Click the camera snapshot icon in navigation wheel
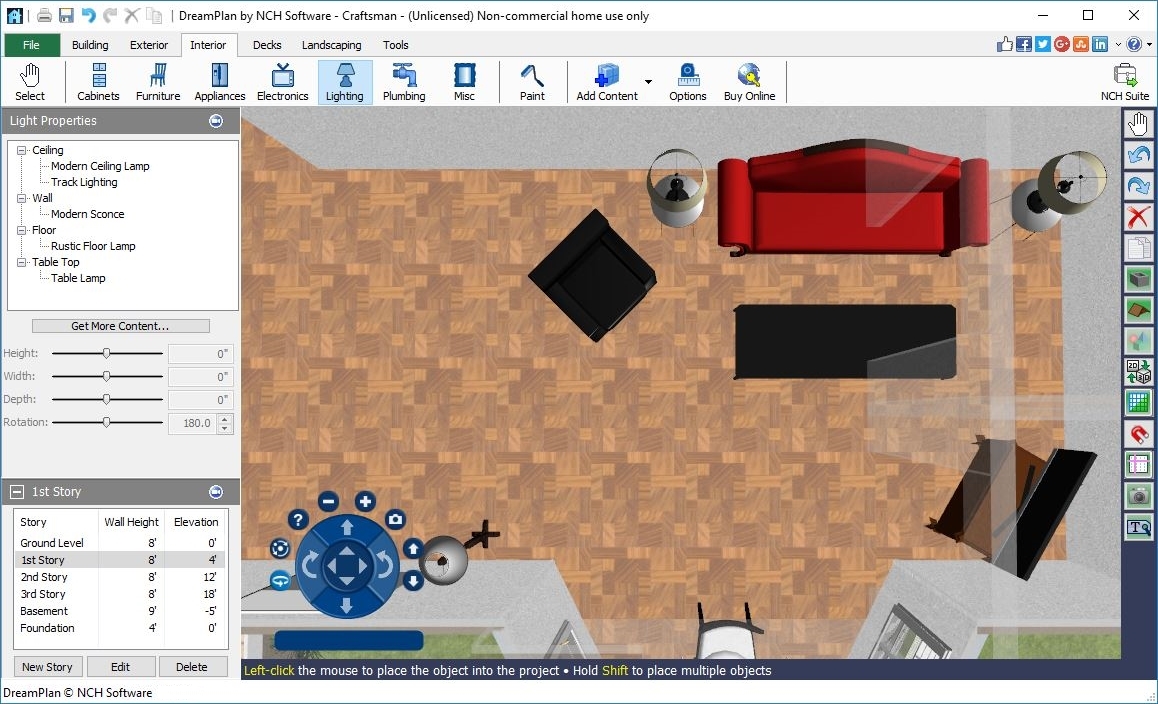 point(396,519)
